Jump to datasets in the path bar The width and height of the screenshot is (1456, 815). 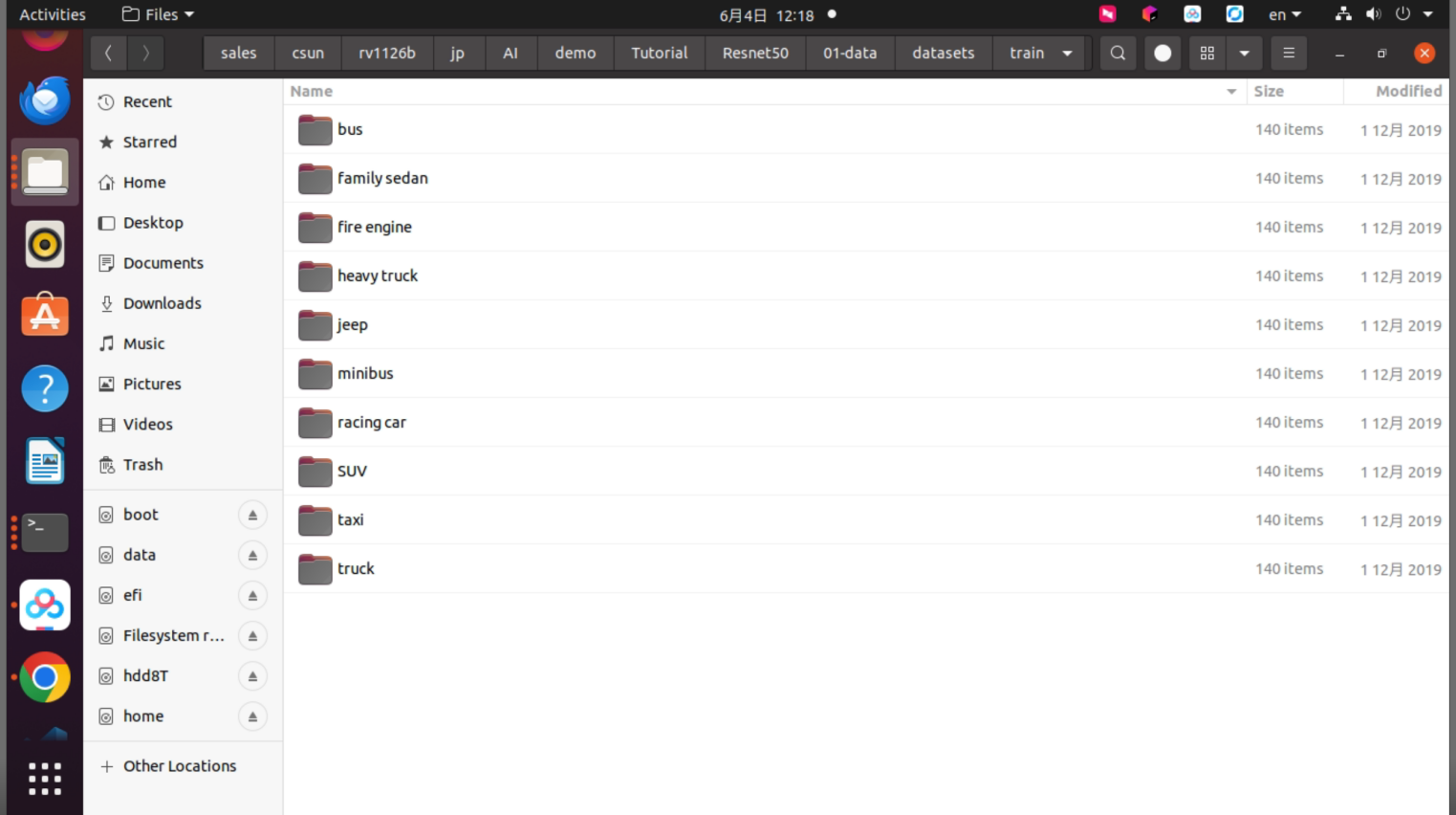[944, 54]
